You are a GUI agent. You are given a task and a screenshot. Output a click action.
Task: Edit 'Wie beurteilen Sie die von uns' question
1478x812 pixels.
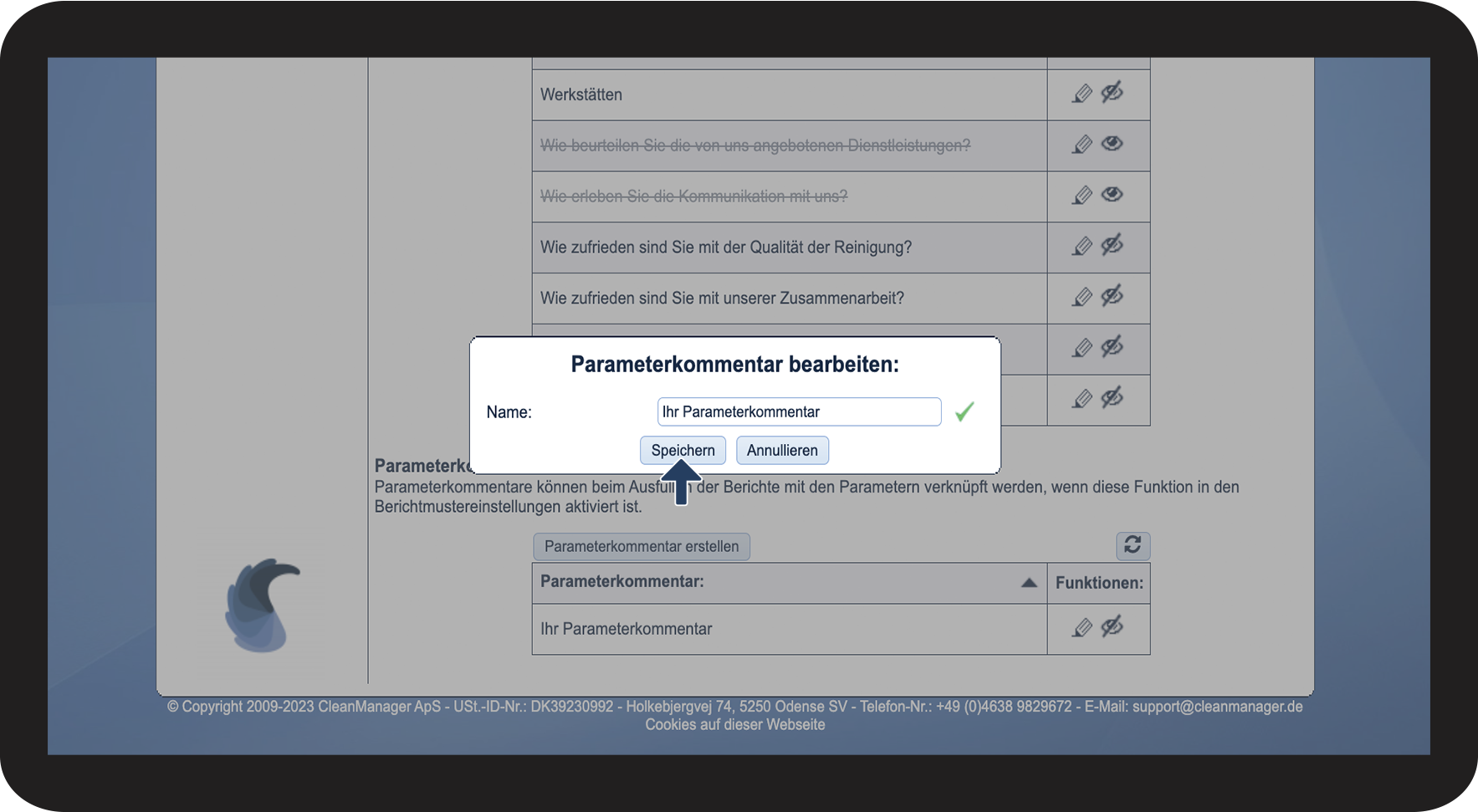pos(1082,145)
